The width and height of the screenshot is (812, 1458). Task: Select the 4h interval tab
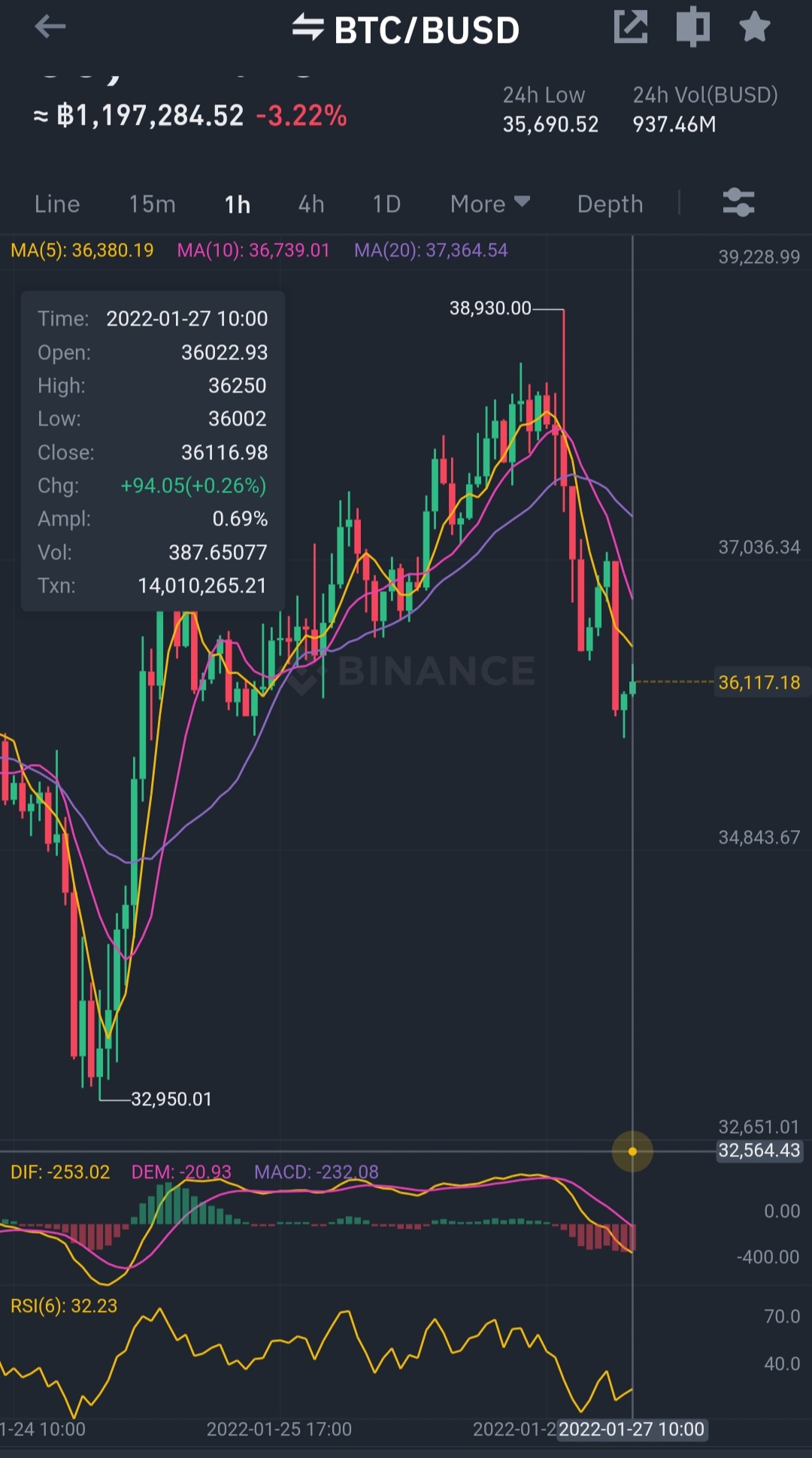311,204
